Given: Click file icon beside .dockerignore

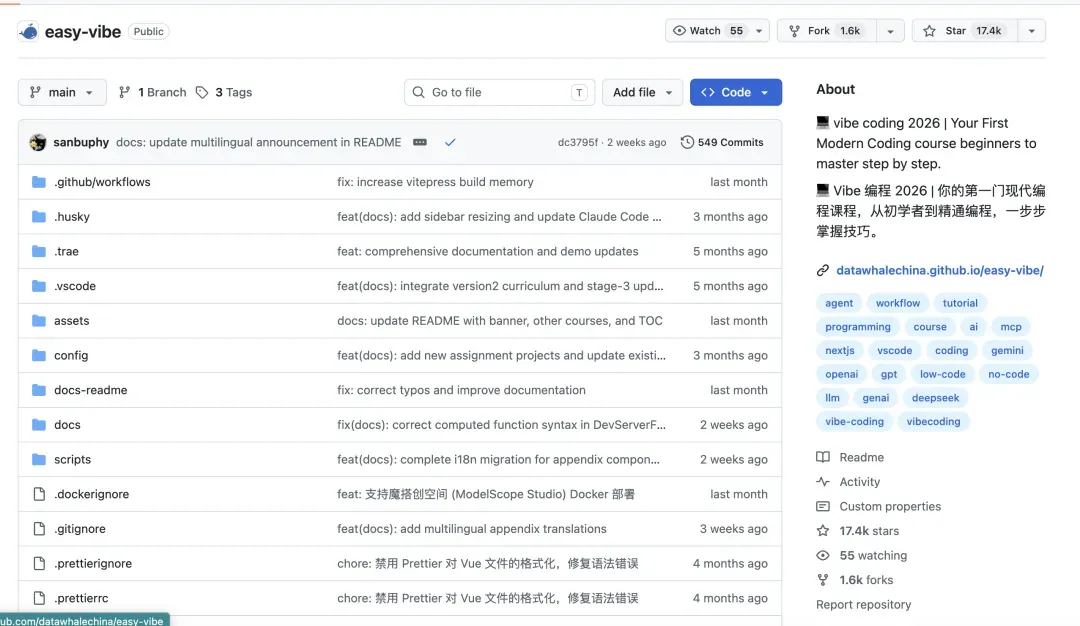Looking at the screenshot, I should tap(39, 494).
